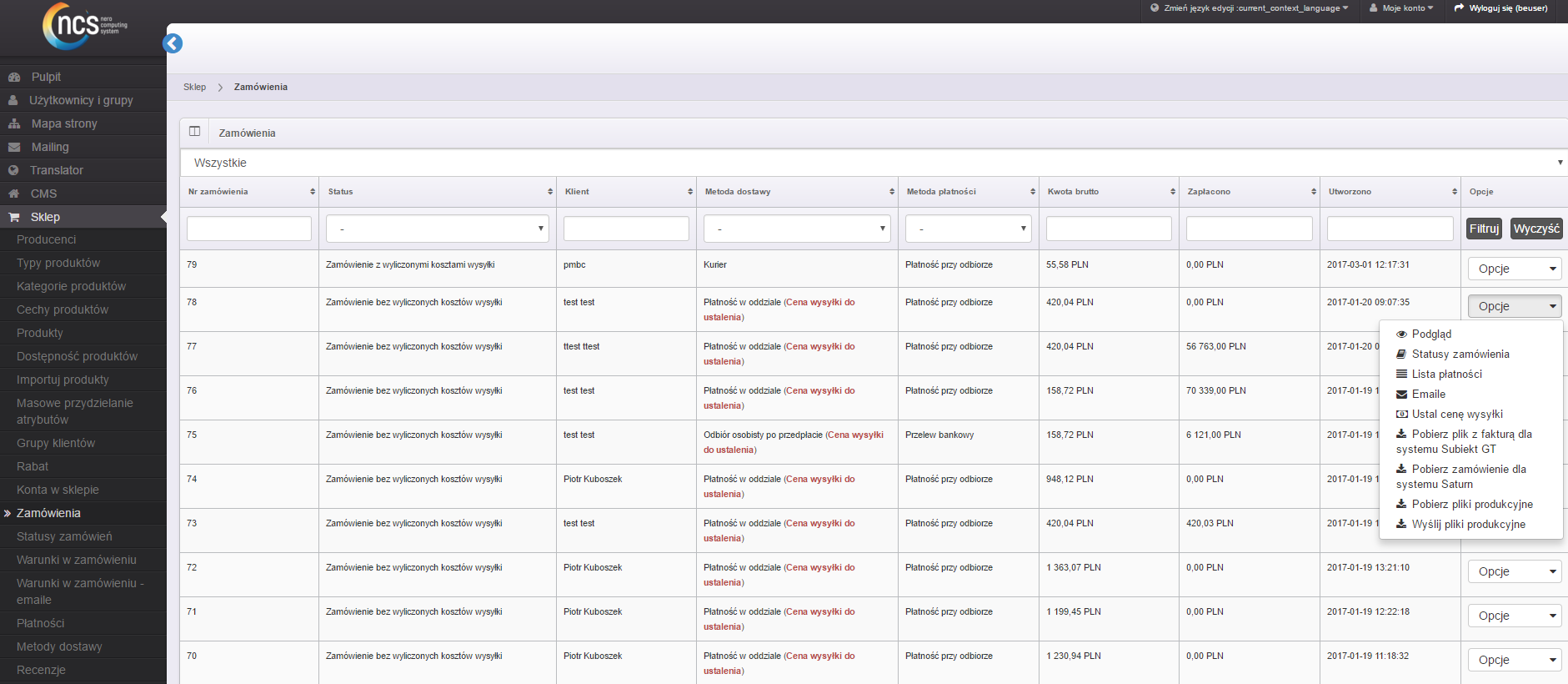Click the blue sidebar collapse arrow icon
The height and width of the screenshot is (684, 1568).
[x=173, y=43]
